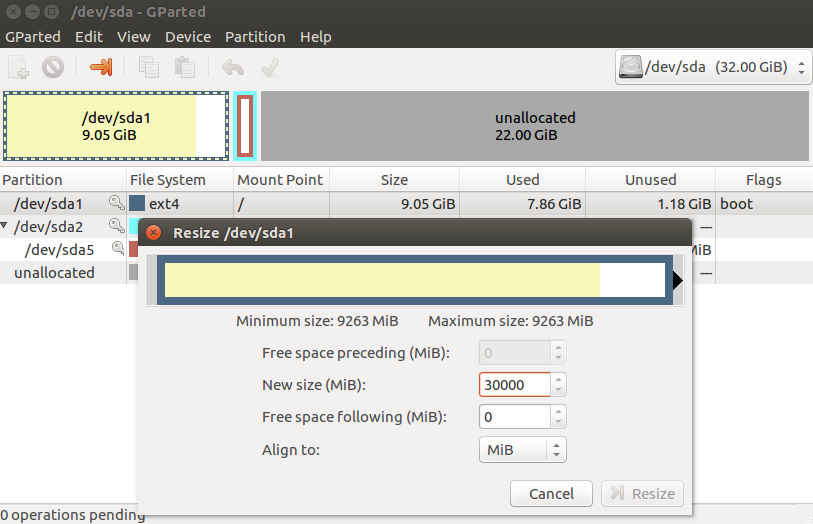Click the Undo last operation arrow icon
The width and height of the screenshot is (813, 524).
point(233,67)
